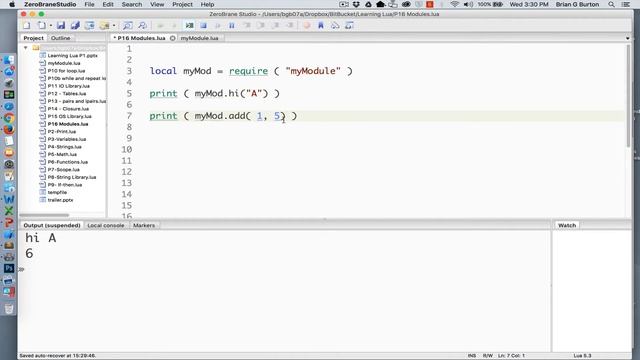Select P16 Modules.lua in project tree
This screenshot has height=360, width=640.
coord(68,124)
